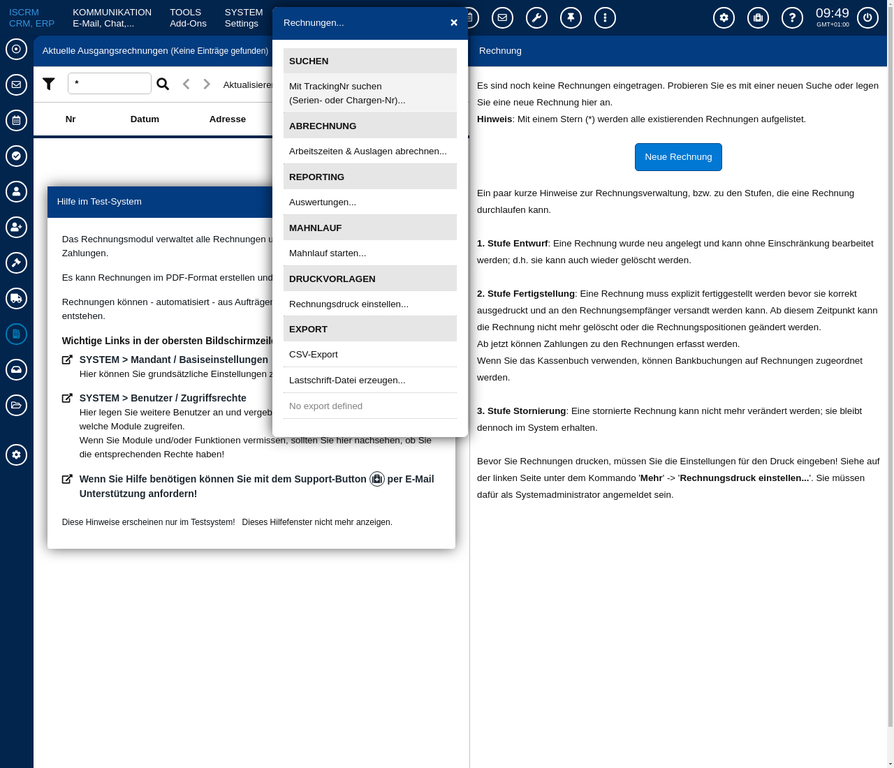
Task: Click the three-dot more options icon
Action: point(604,17)
